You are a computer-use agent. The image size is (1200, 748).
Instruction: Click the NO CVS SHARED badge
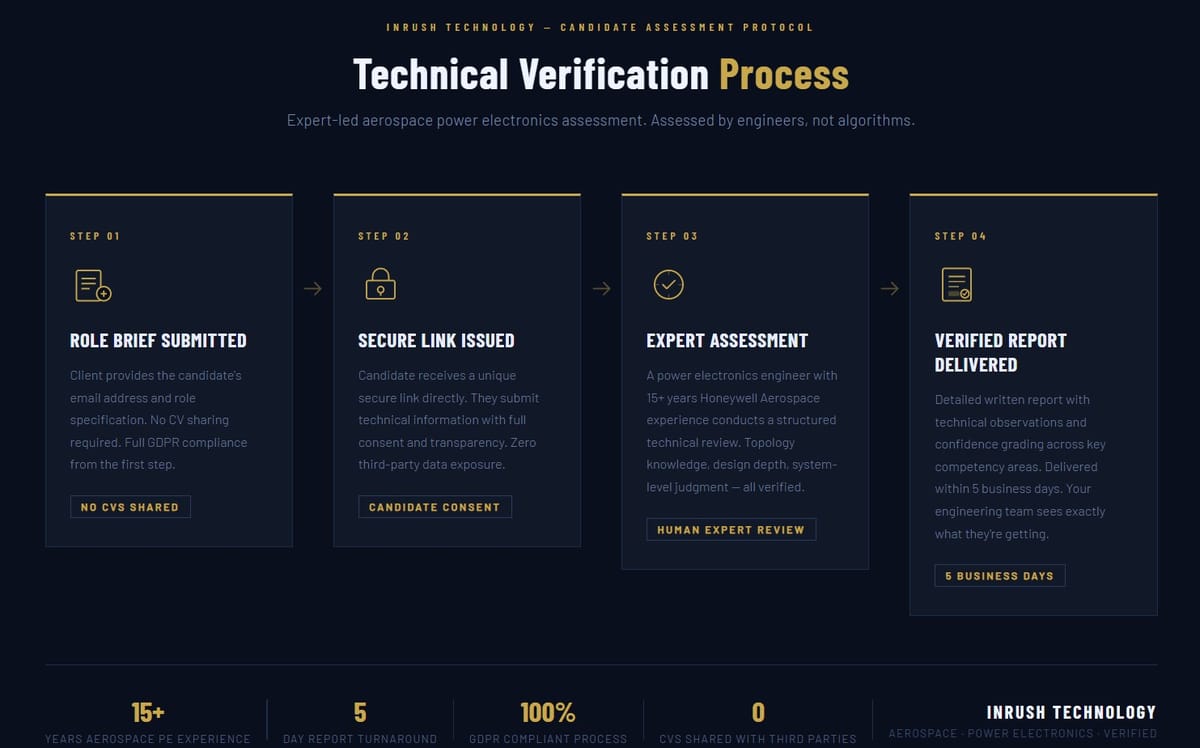click(130, 506)
